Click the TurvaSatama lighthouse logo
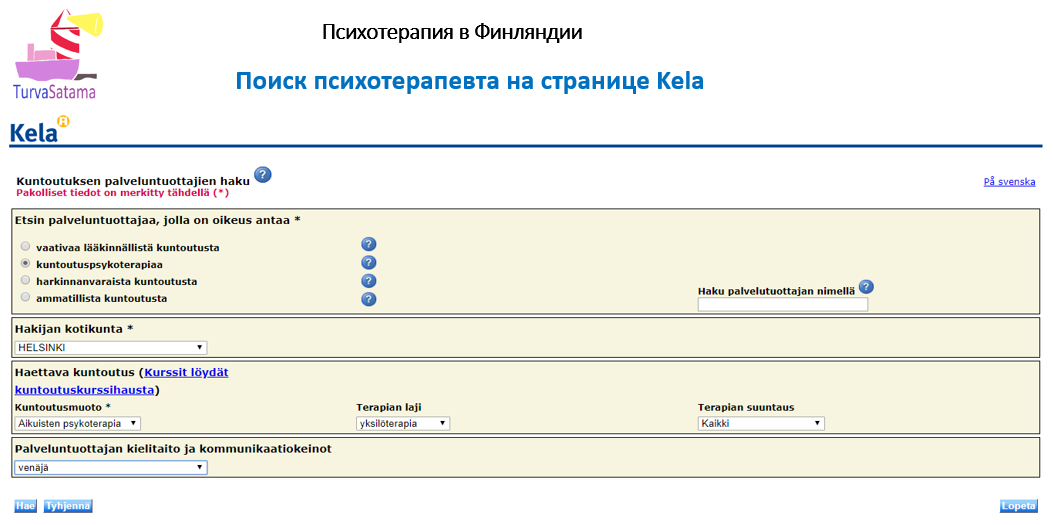 pos(58,54)
